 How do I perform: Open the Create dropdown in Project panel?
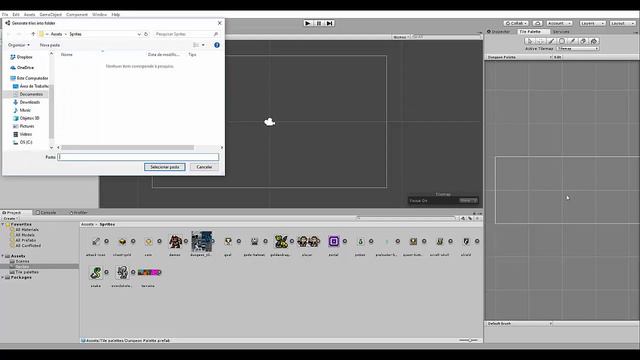(10, 218)
